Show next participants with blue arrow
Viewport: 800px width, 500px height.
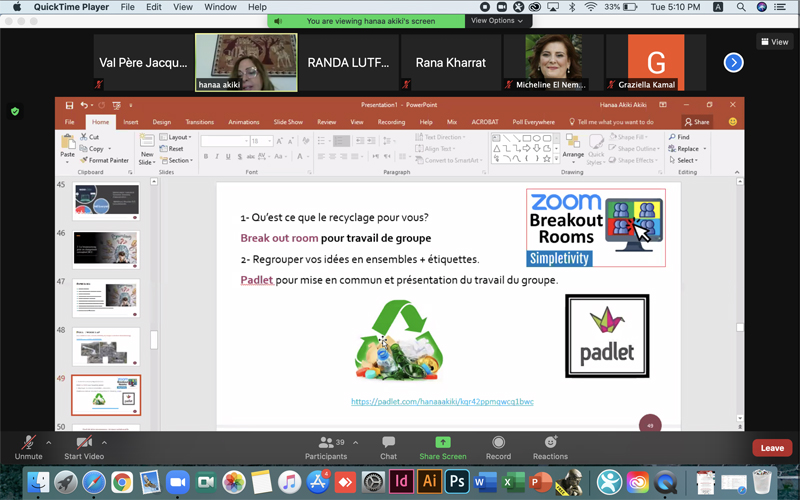click(x=733, y=63)
